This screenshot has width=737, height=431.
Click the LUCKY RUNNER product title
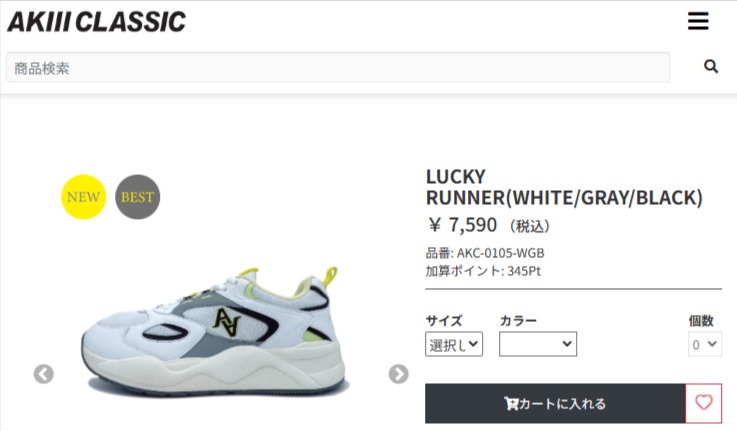pyautogui.click(x=564, y=187)
